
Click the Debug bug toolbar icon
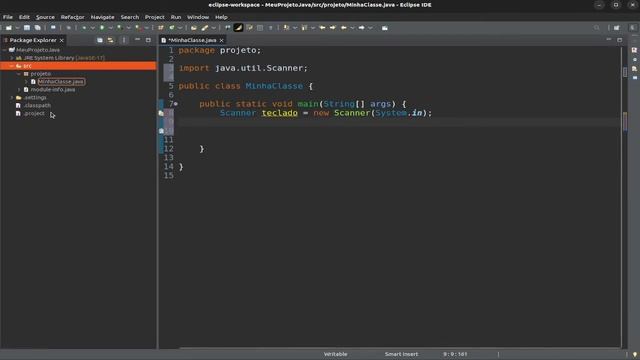pyautogui.click(x=84, y=28)
